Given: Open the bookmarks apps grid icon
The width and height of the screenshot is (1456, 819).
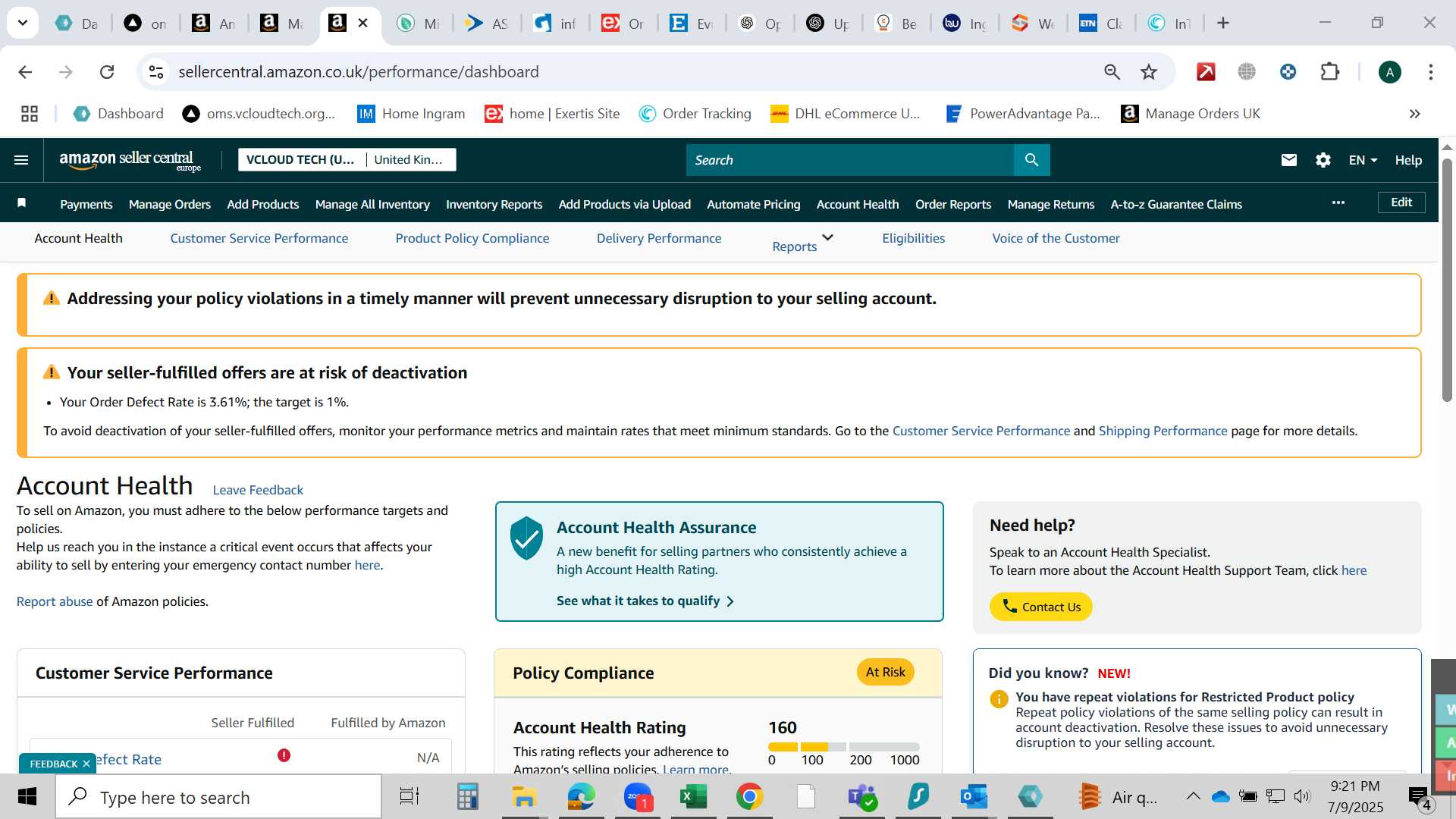Looking at the screenshot, I should point(30,114).
